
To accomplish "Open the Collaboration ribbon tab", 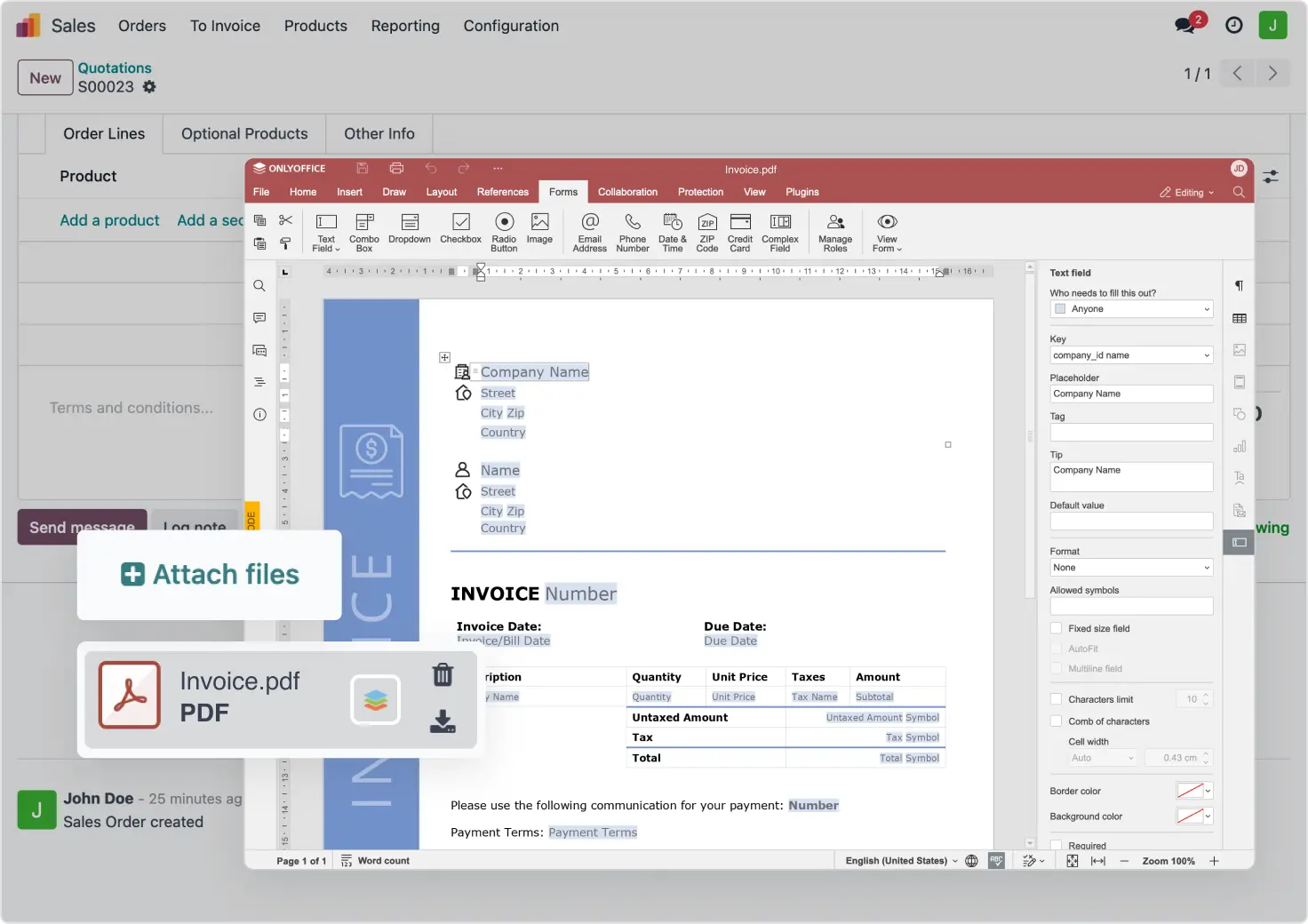I will coord(627,192).
